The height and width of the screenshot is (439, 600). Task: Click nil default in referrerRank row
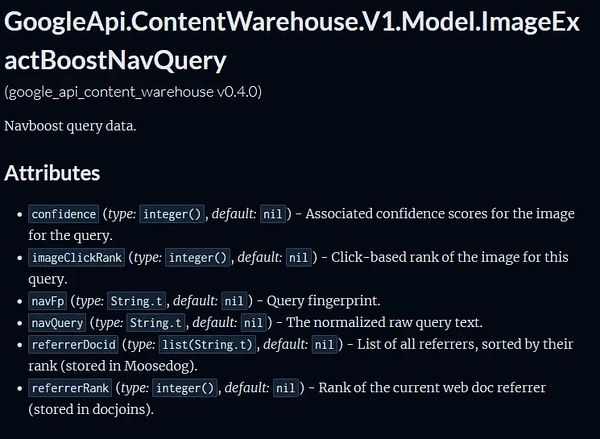(x=285, y=388)
